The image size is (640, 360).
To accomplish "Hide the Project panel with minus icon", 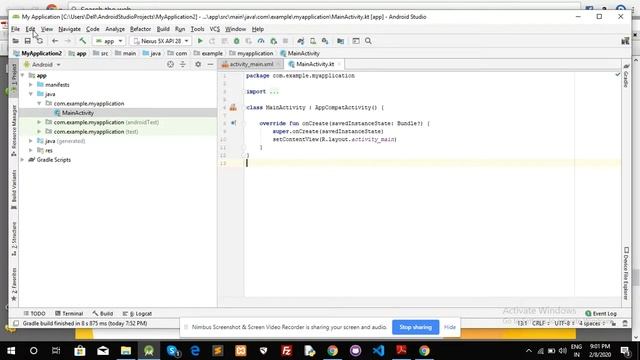I will coord(210,64).
